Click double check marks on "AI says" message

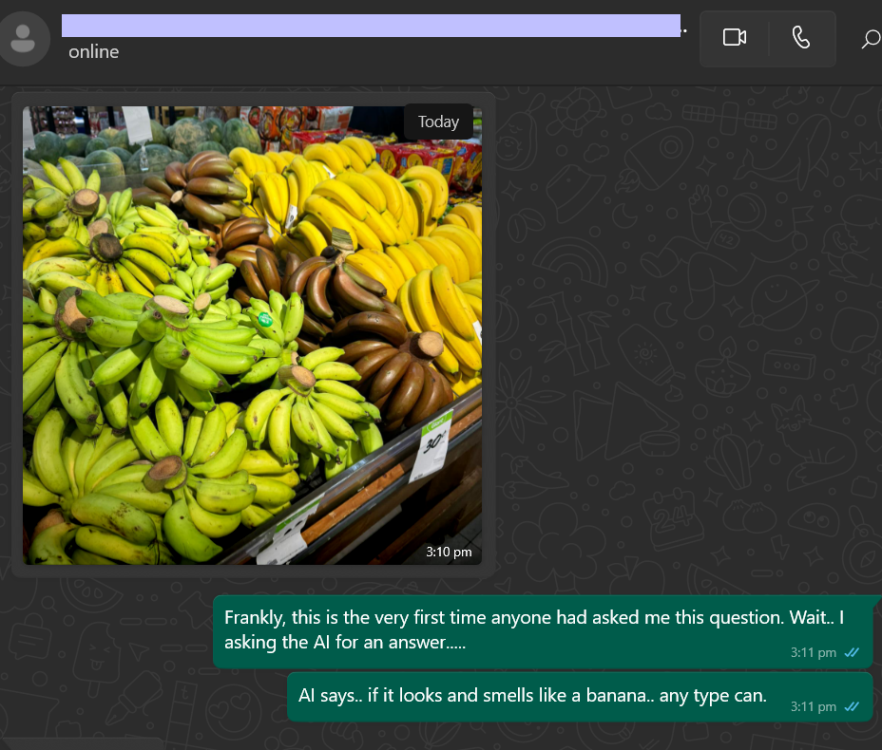[x=852, y=707]
